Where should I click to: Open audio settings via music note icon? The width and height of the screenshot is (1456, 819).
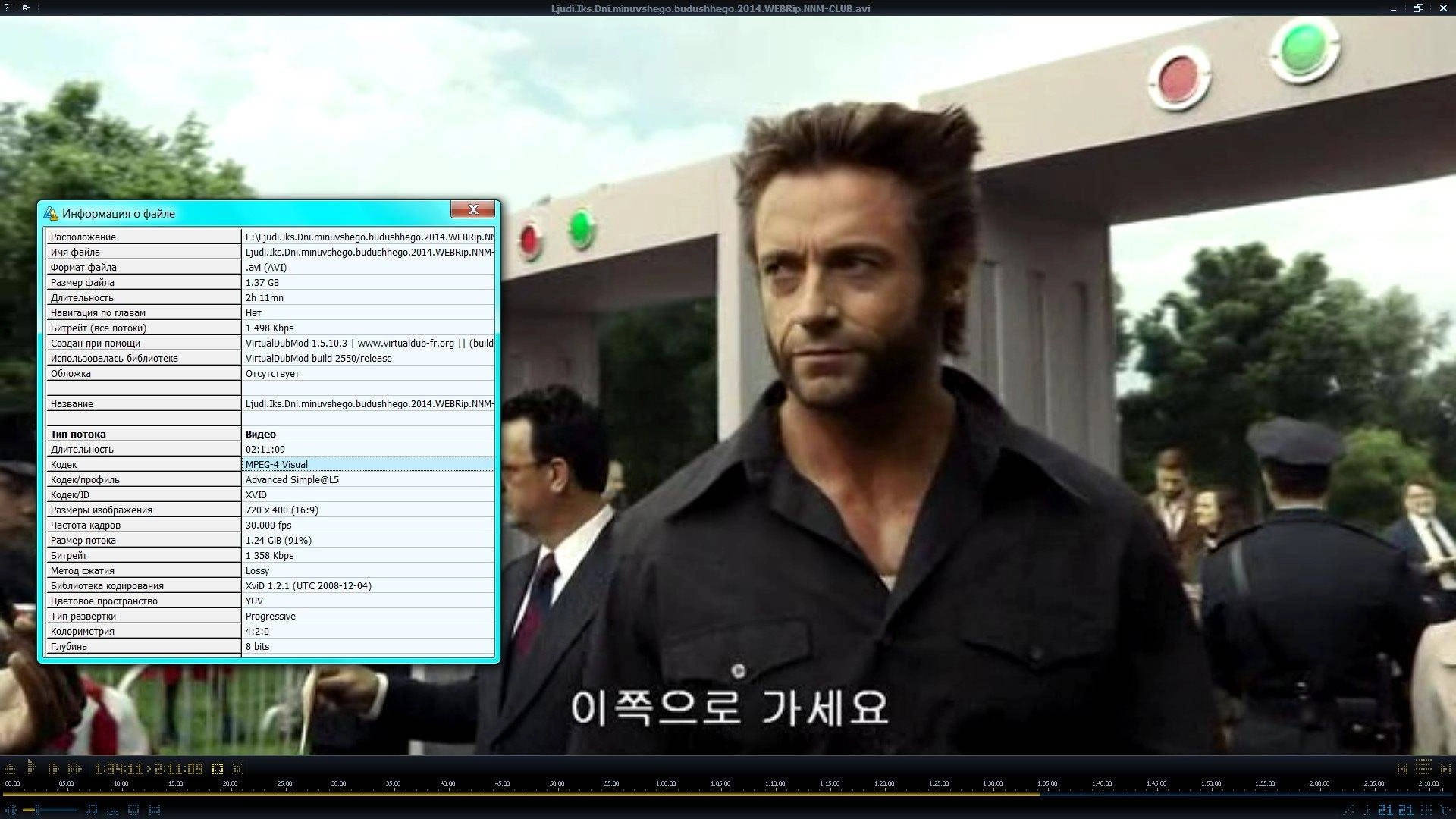92,810
